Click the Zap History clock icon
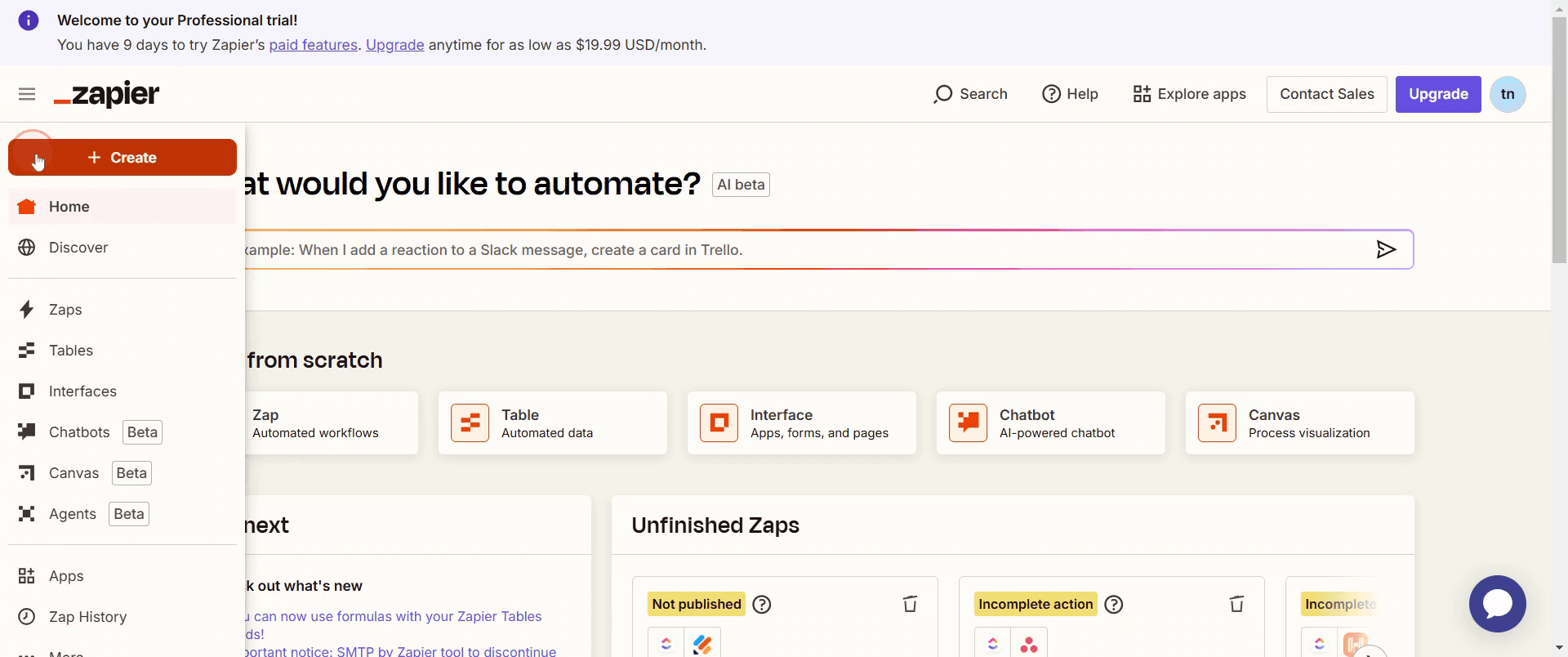The width and height of the screenshot is (1568, 657). point(27,617)
